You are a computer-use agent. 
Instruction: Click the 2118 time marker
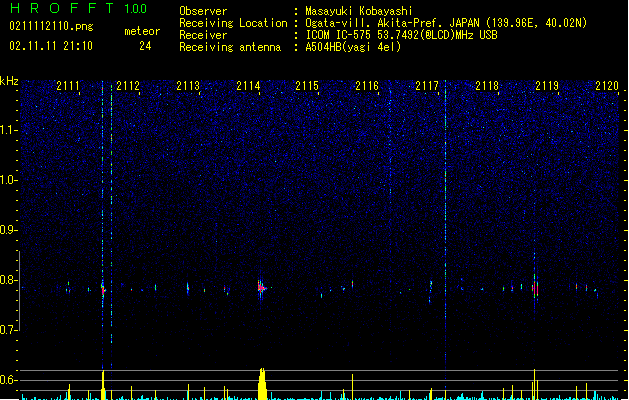click(487, 86)
